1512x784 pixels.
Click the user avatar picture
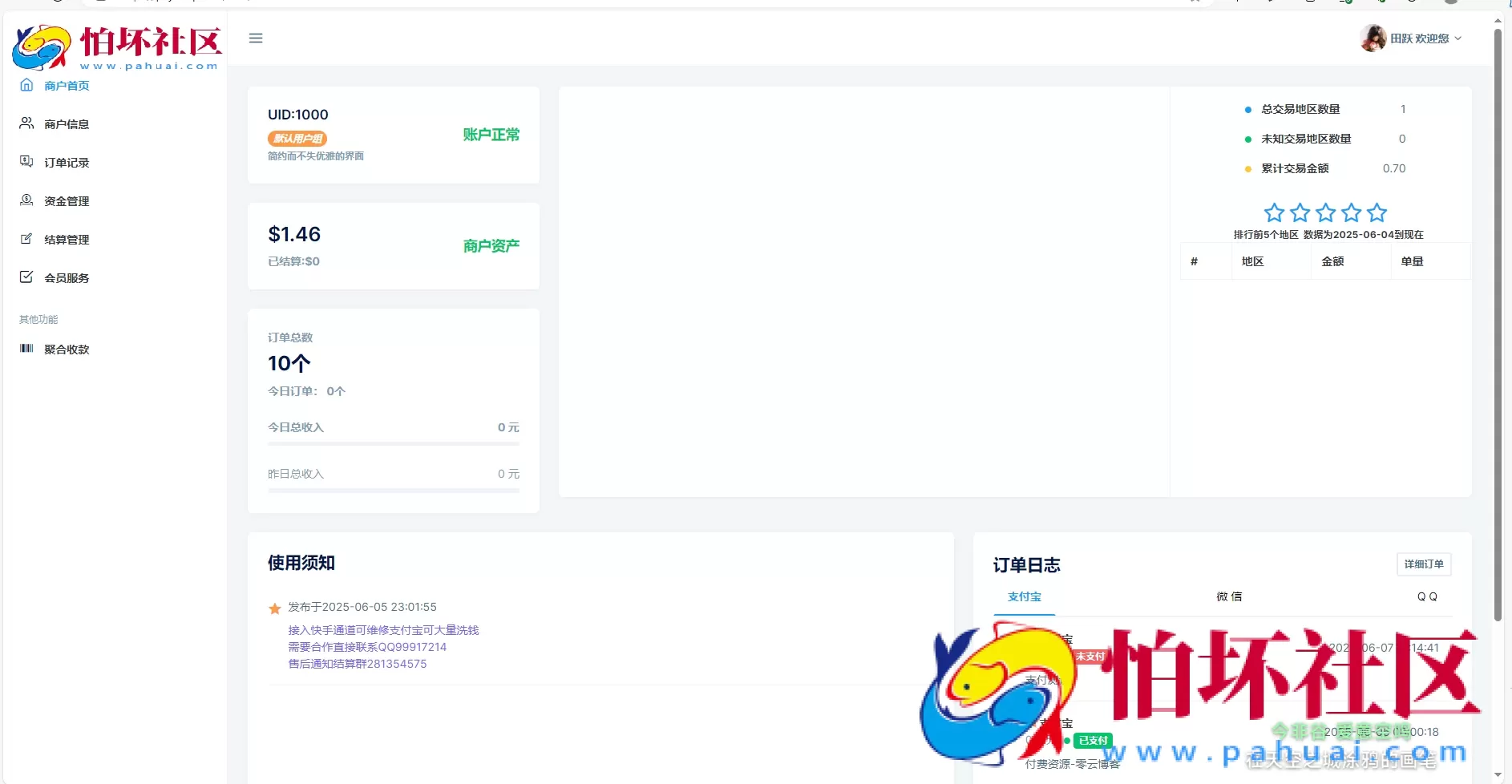click(x=1373, y=38)
